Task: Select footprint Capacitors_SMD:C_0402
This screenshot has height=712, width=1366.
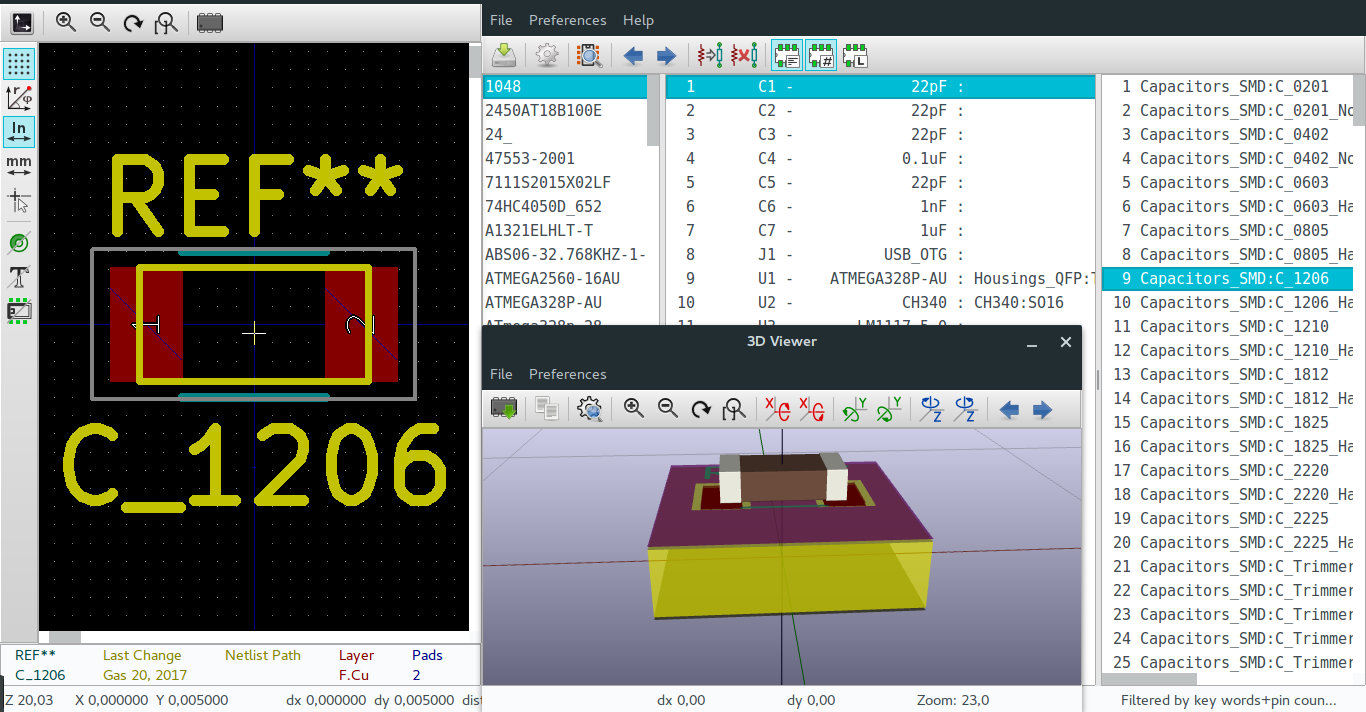Action: tap(1227, 135)
